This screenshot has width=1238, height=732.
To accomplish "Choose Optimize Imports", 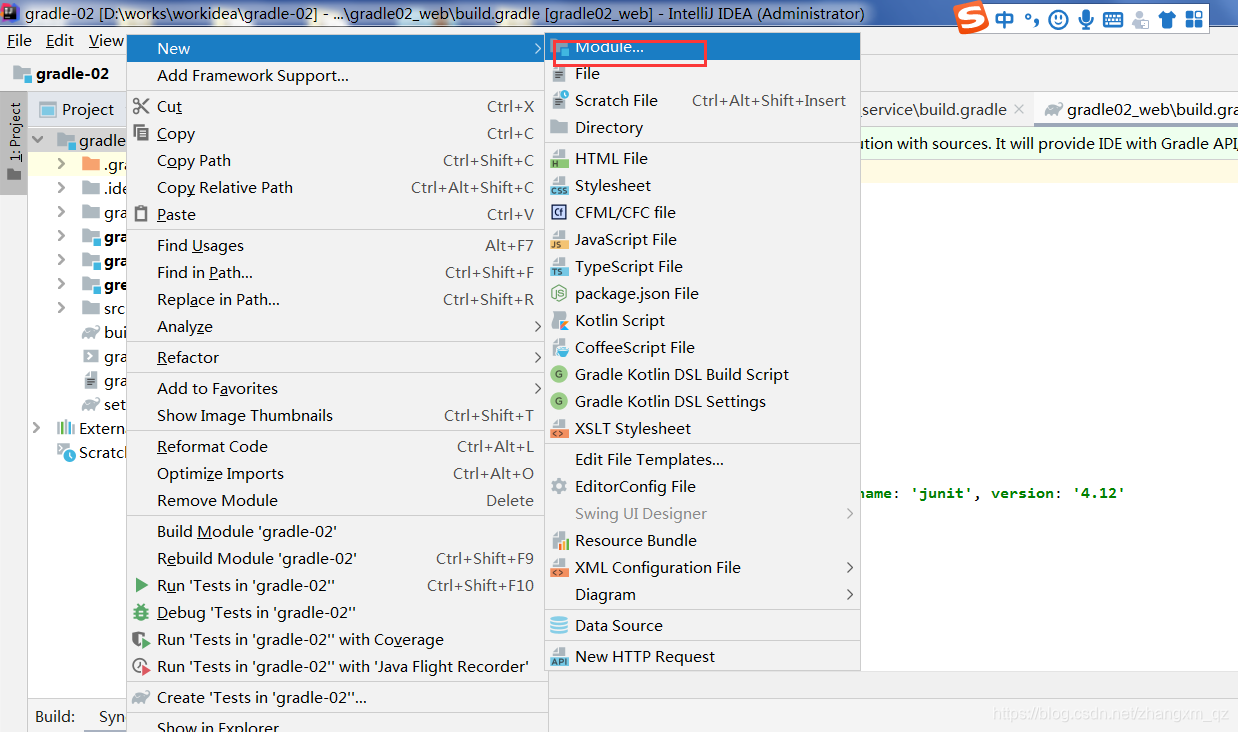I will click(x=336, y=474).
